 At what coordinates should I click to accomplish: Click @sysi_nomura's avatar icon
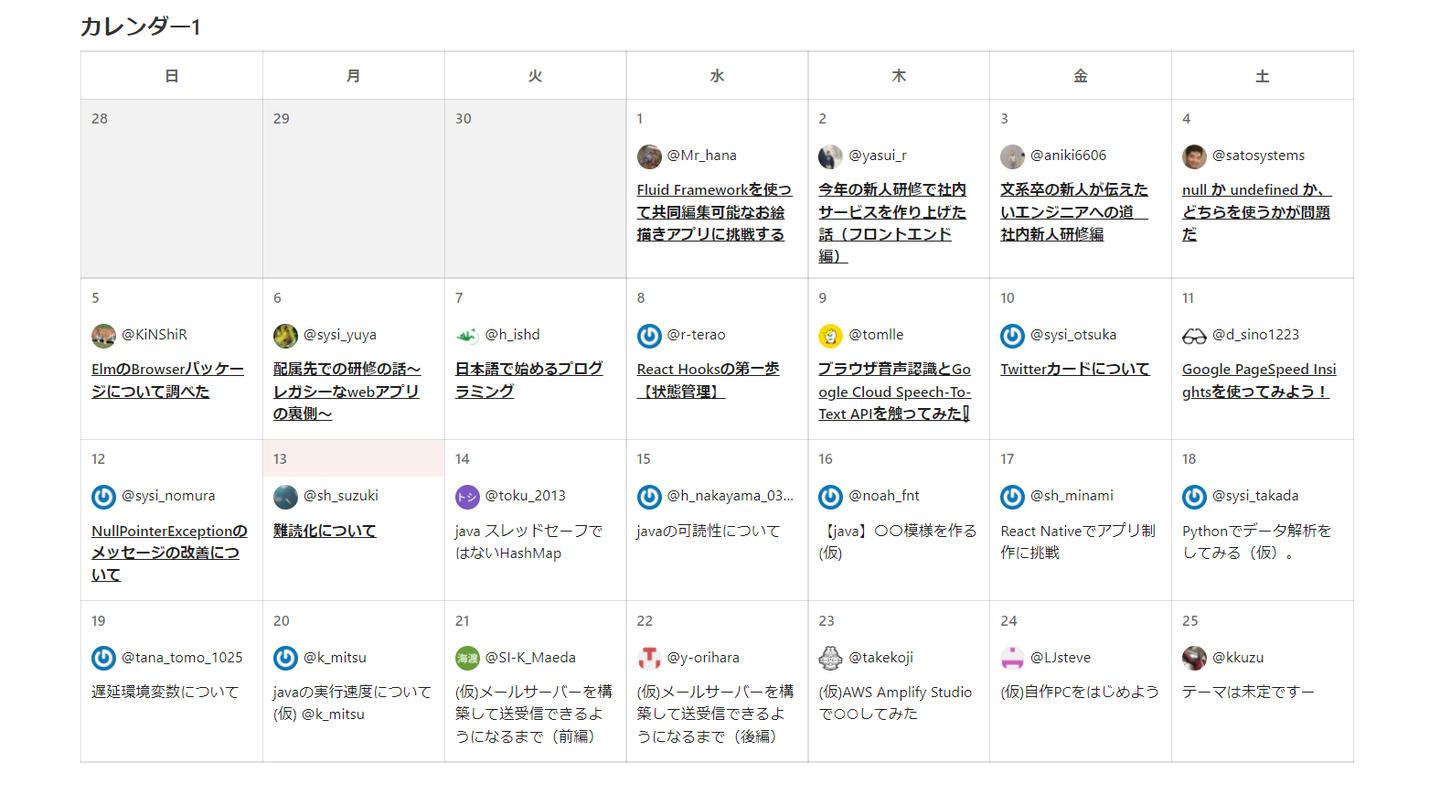103,496
